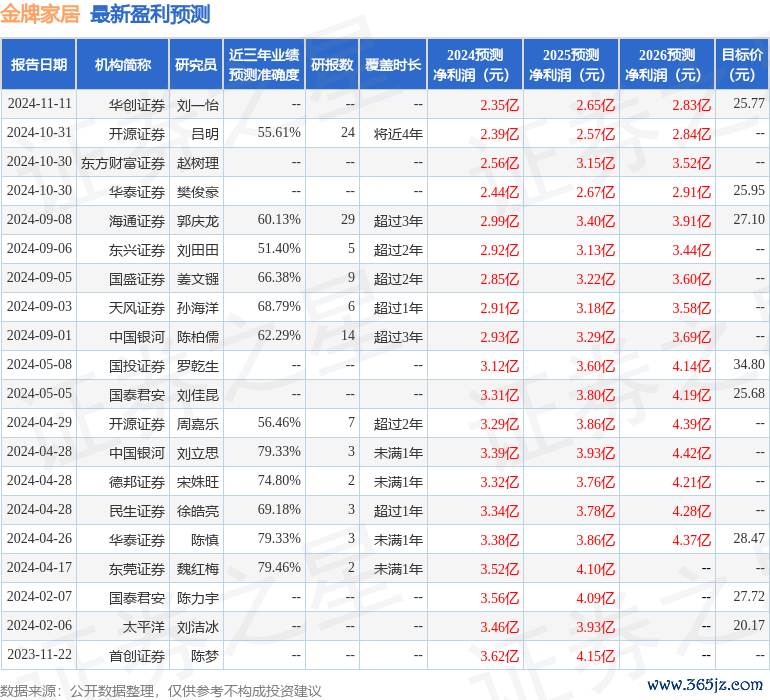This screenshot has height=700, width=770.
Task: Click target price 25.68
Action: click(749, 393)
